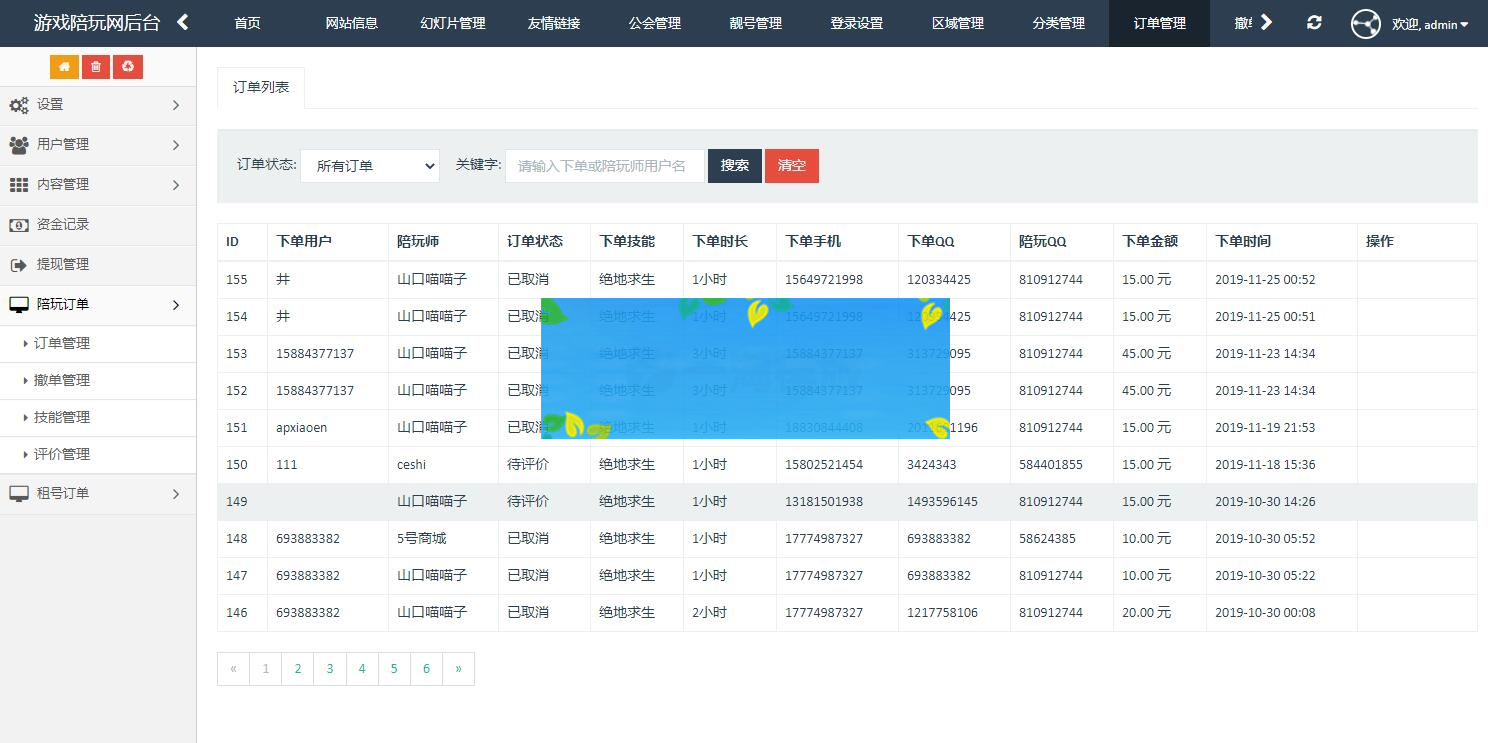Switch to the 首页 menu item

pyautogui.click(x=246, y=23)
